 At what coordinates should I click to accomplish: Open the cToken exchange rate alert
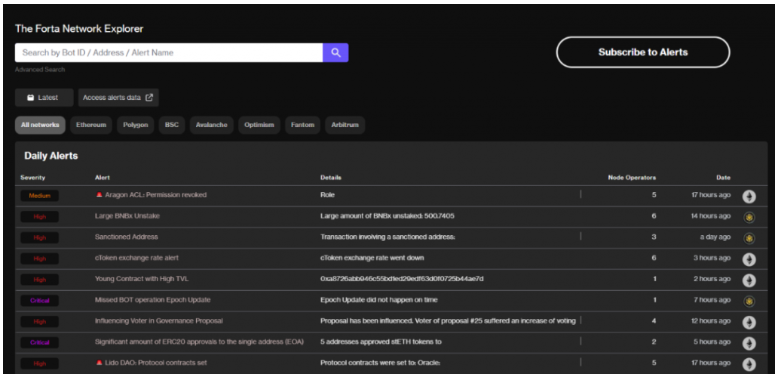[x=136, y=258]
